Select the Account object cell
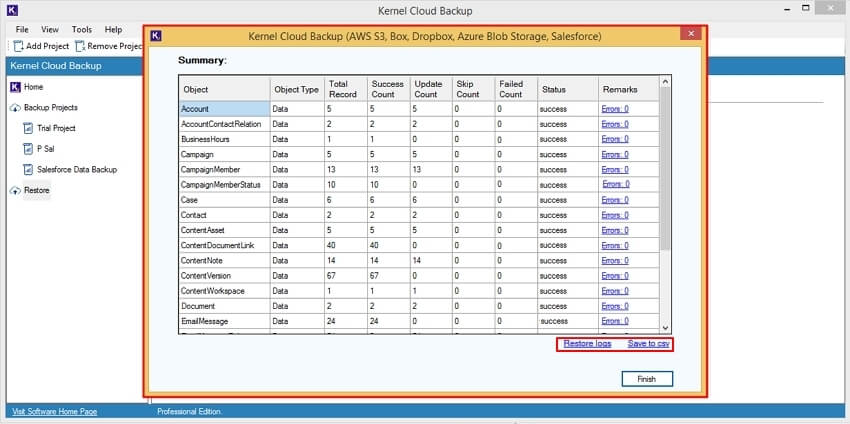This screenshot has height=424, width=850. coord(224,109)
